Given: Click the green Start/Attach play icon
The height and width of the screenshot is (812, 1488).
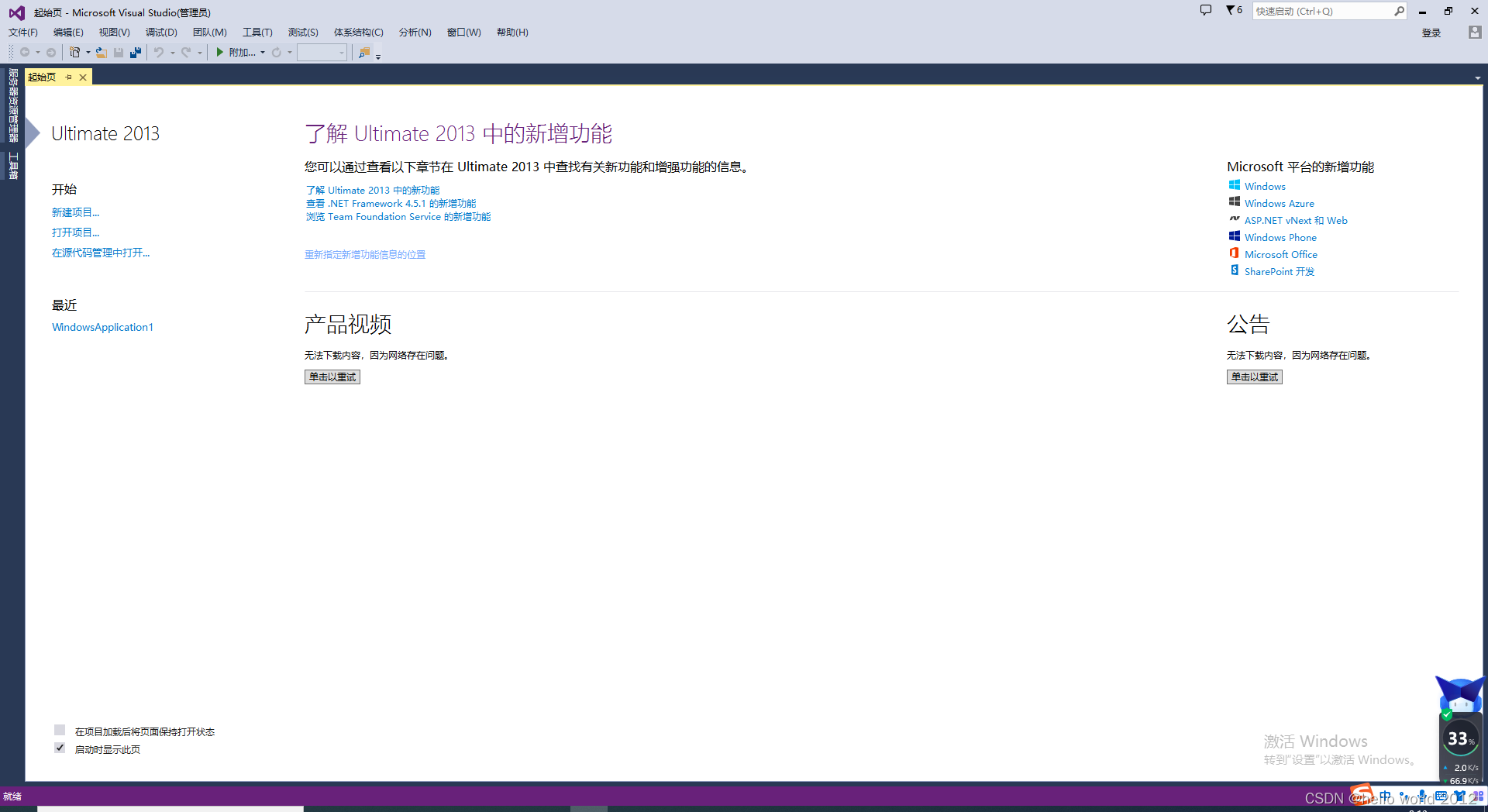Looking at the screenshot, I should point(220,52).
